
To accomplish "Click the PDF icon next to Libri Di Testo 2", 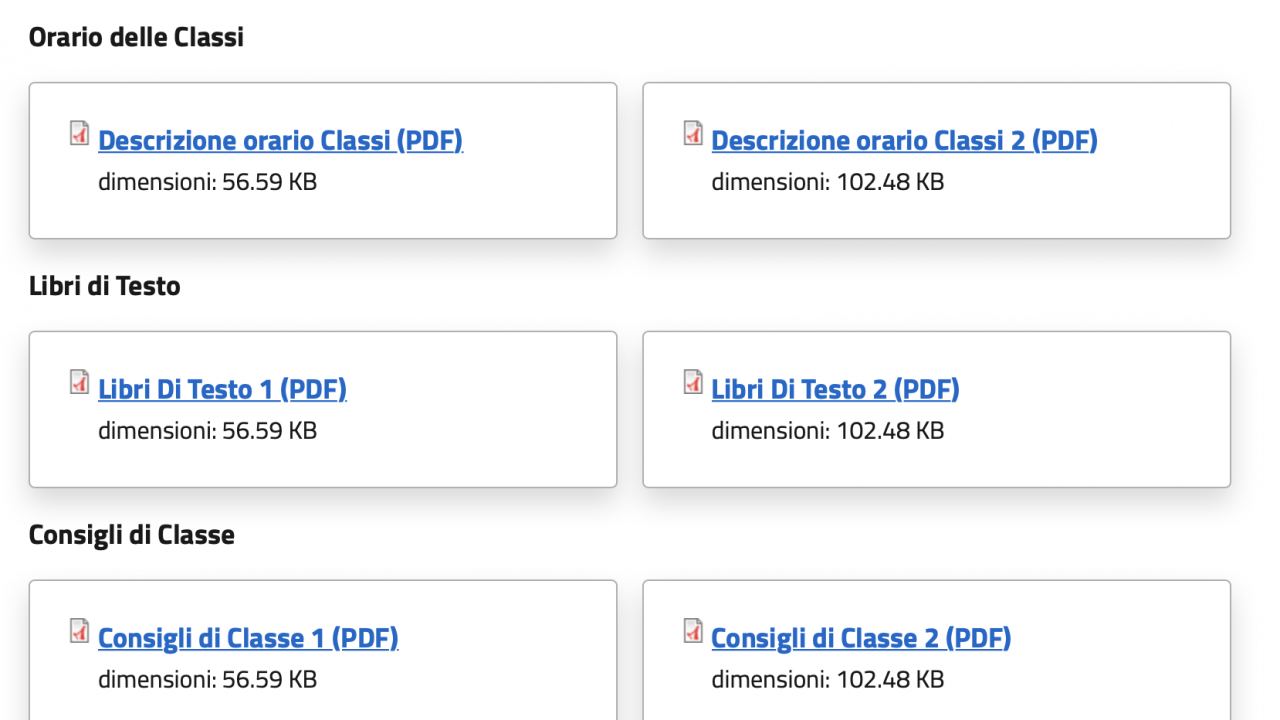I will pyautogui.click(x=693, y=382).
